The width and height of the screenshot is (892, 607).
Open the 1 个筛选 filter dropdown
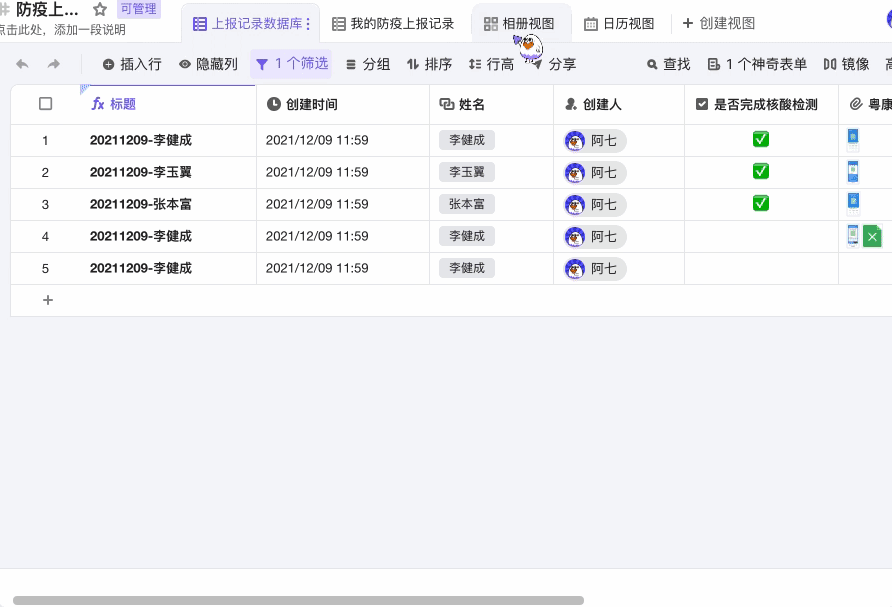291,64
